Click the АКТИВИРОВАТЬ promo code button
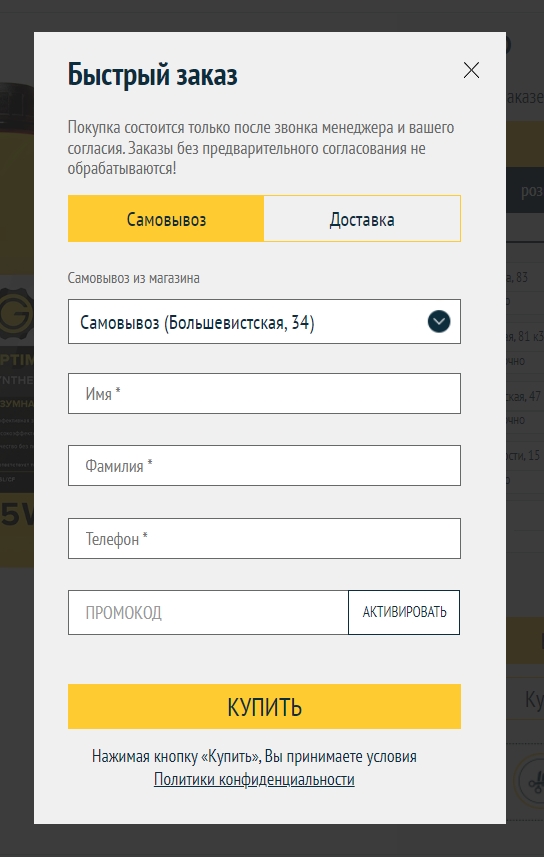The width and height of the screenshot is (544, 857). 404,612
